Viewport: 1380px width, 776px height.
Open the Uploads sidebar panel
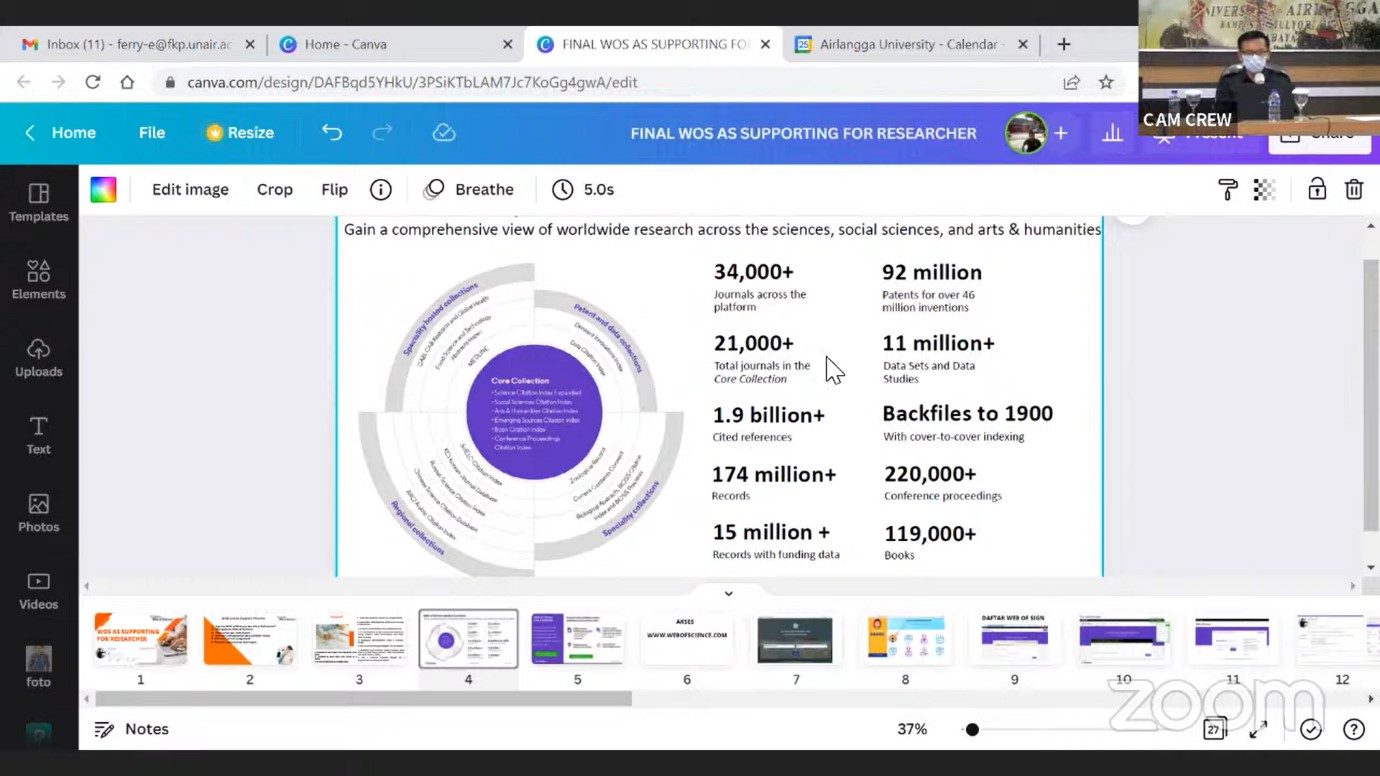pyautogui.click(x=38, y=357)
